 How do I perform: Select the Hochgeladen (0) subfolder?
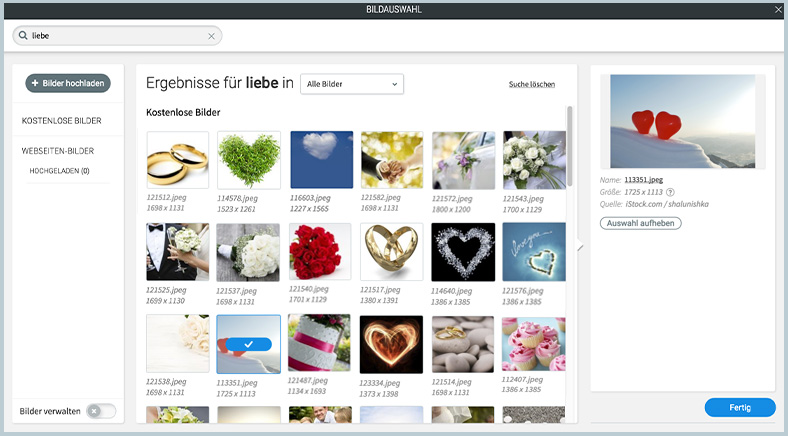[59, 171]
